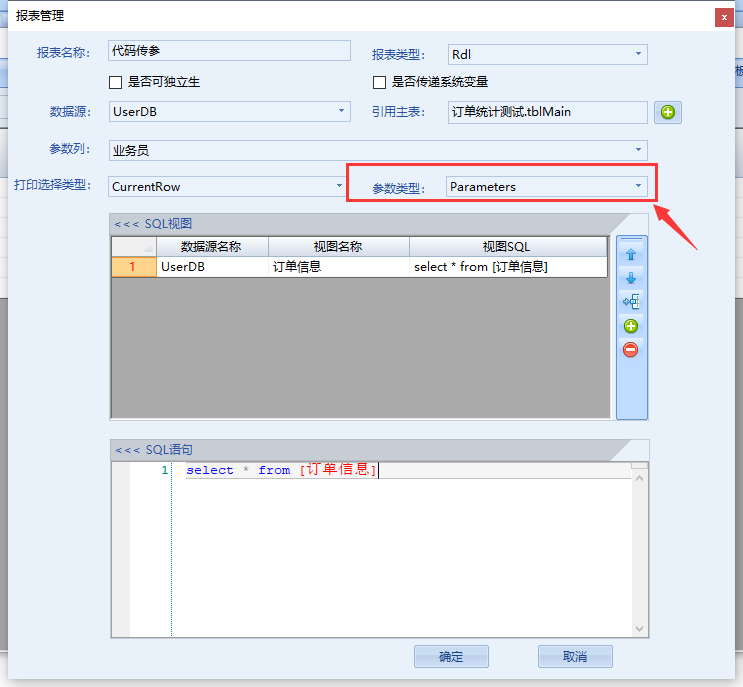Click the 确定 button

point(451,657)
